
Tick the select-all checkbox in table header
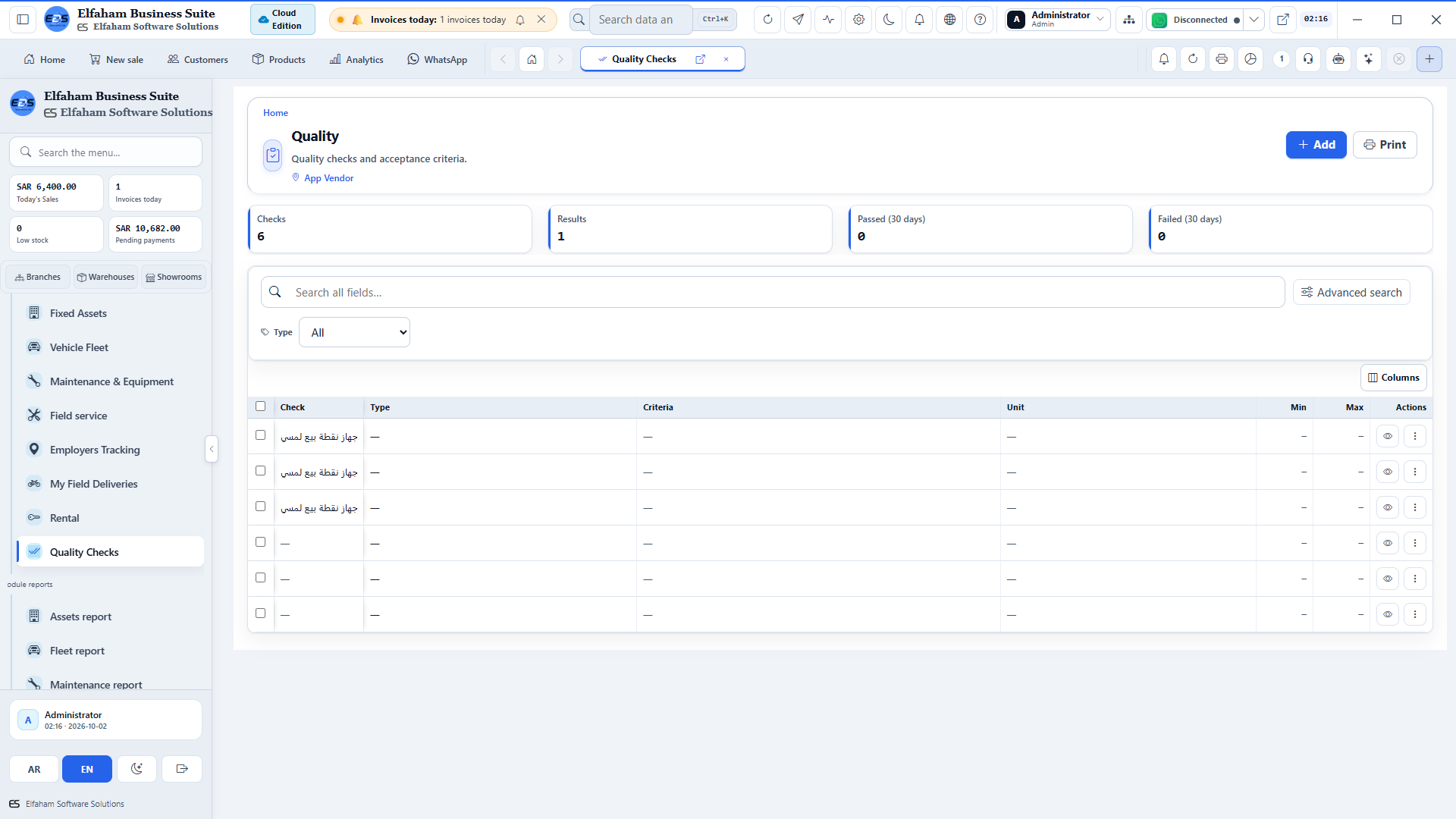coord(261,406)
